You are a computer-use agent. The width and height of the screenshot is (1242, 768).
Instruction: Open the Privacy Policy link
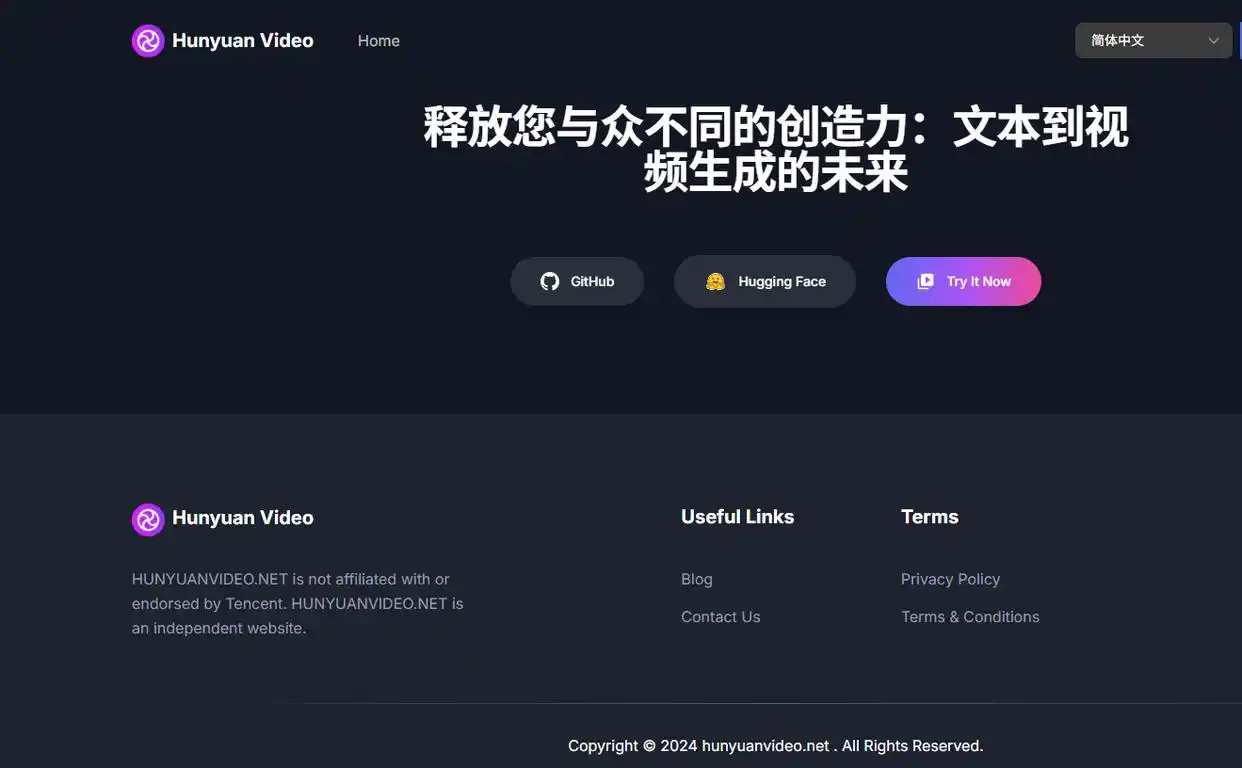950,579
